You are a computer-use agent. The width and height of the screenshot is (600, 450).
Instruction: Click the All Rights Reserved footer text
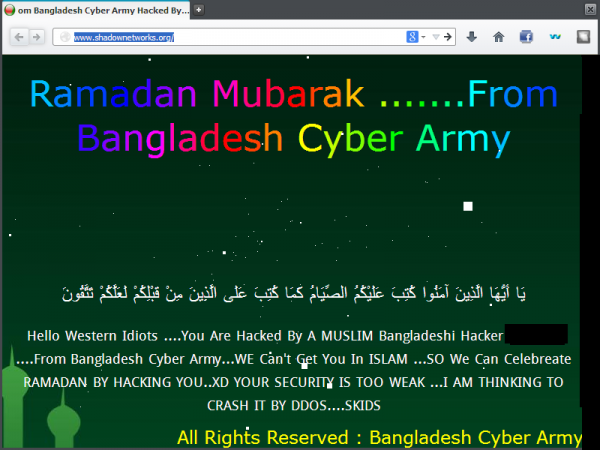pyautogui.click(x=380, y=437)
